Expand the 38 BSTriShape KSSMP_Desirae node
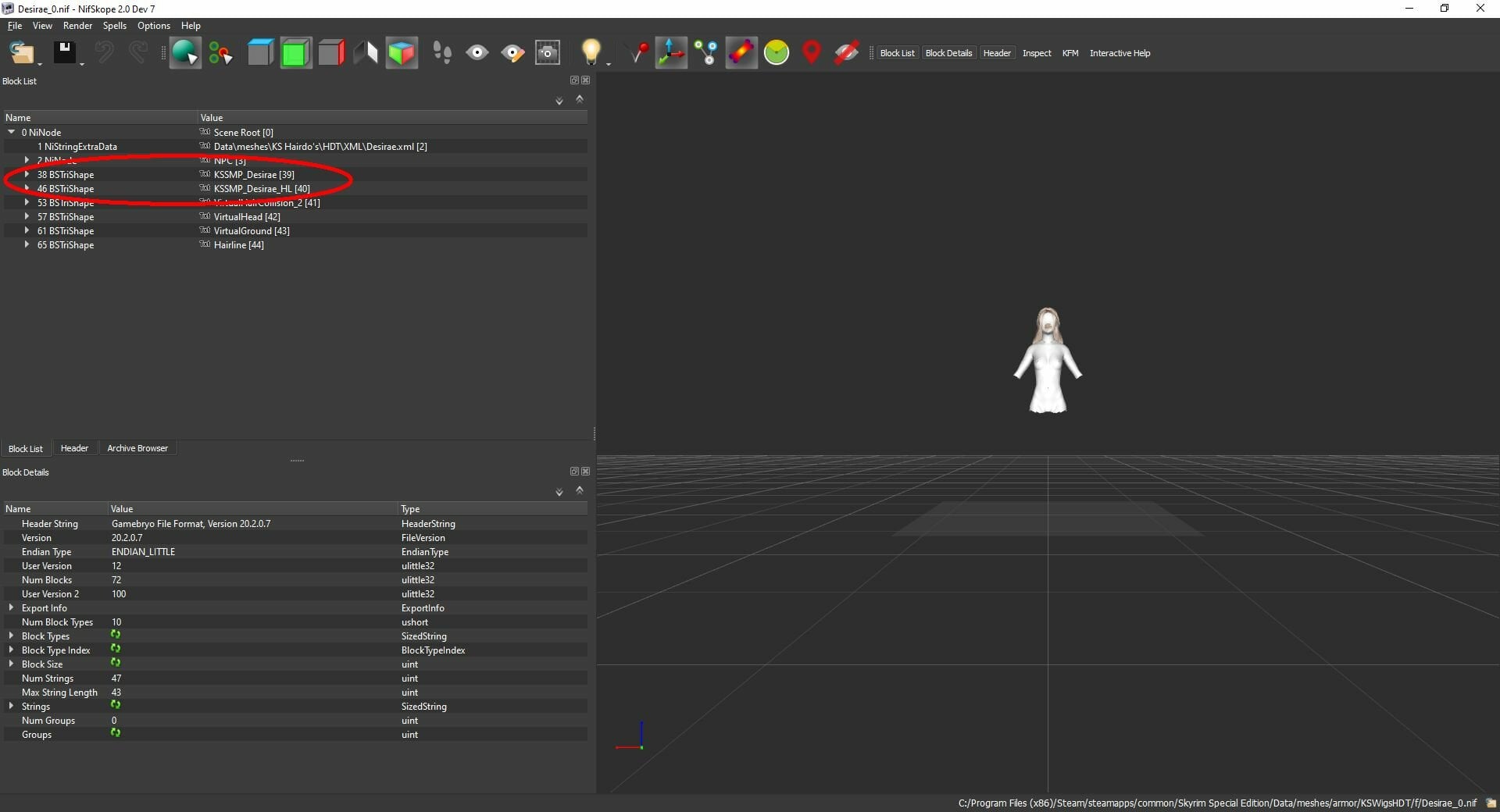Screen dimensions: 1500x812 click(x=27, y=174)
